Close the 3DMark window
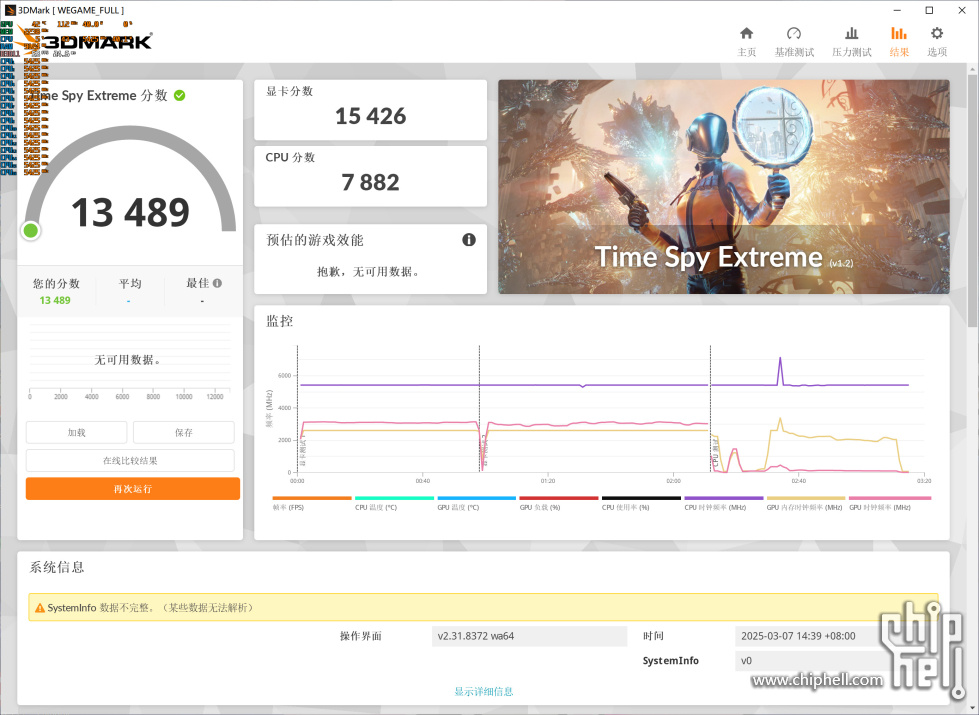The height and width of the screenshot is (715, 979). [962, 10]
